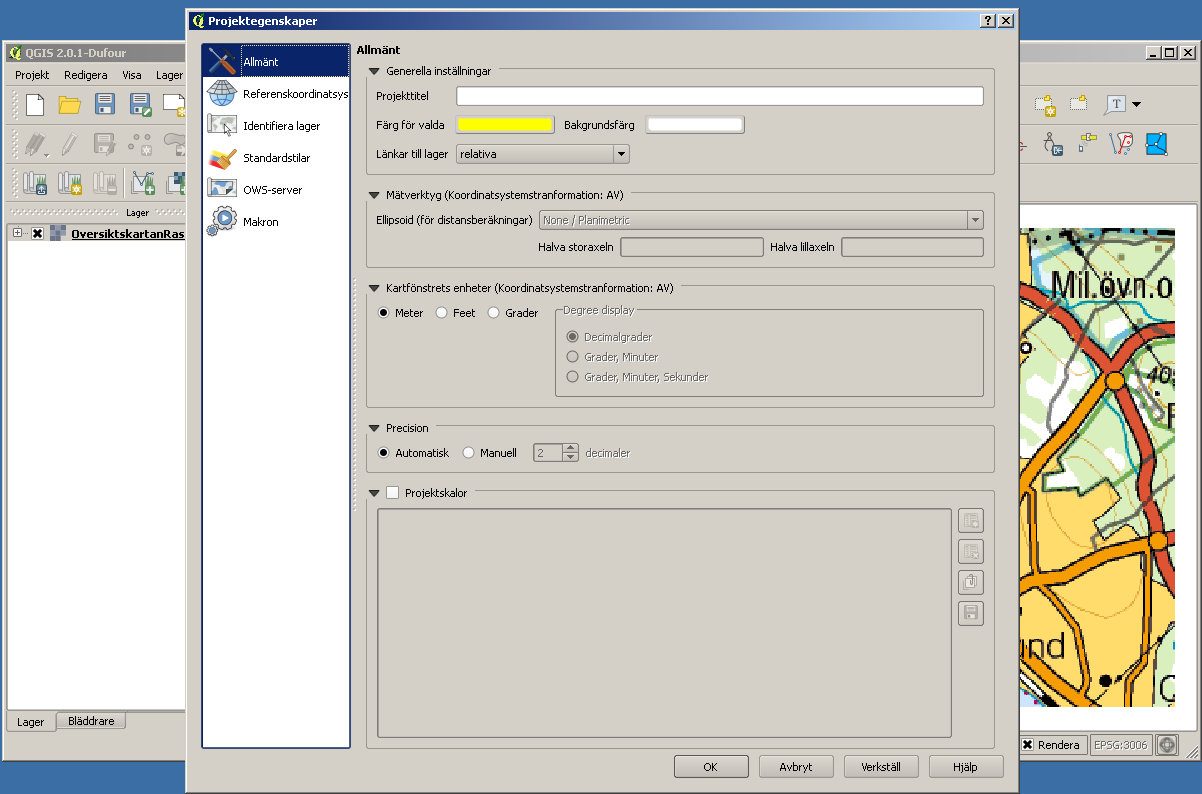The image size is (1202, 794).
Task: Collapse the Generella inställningar section
Action: tap(375, 71)
